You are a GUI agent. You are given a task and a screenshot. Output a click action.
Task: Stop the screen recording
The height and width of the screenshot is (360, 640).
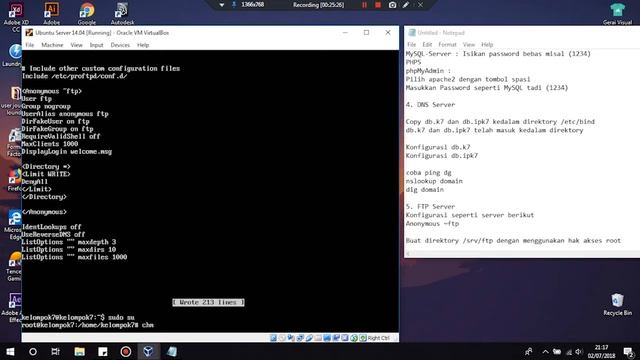click(378, 5)
